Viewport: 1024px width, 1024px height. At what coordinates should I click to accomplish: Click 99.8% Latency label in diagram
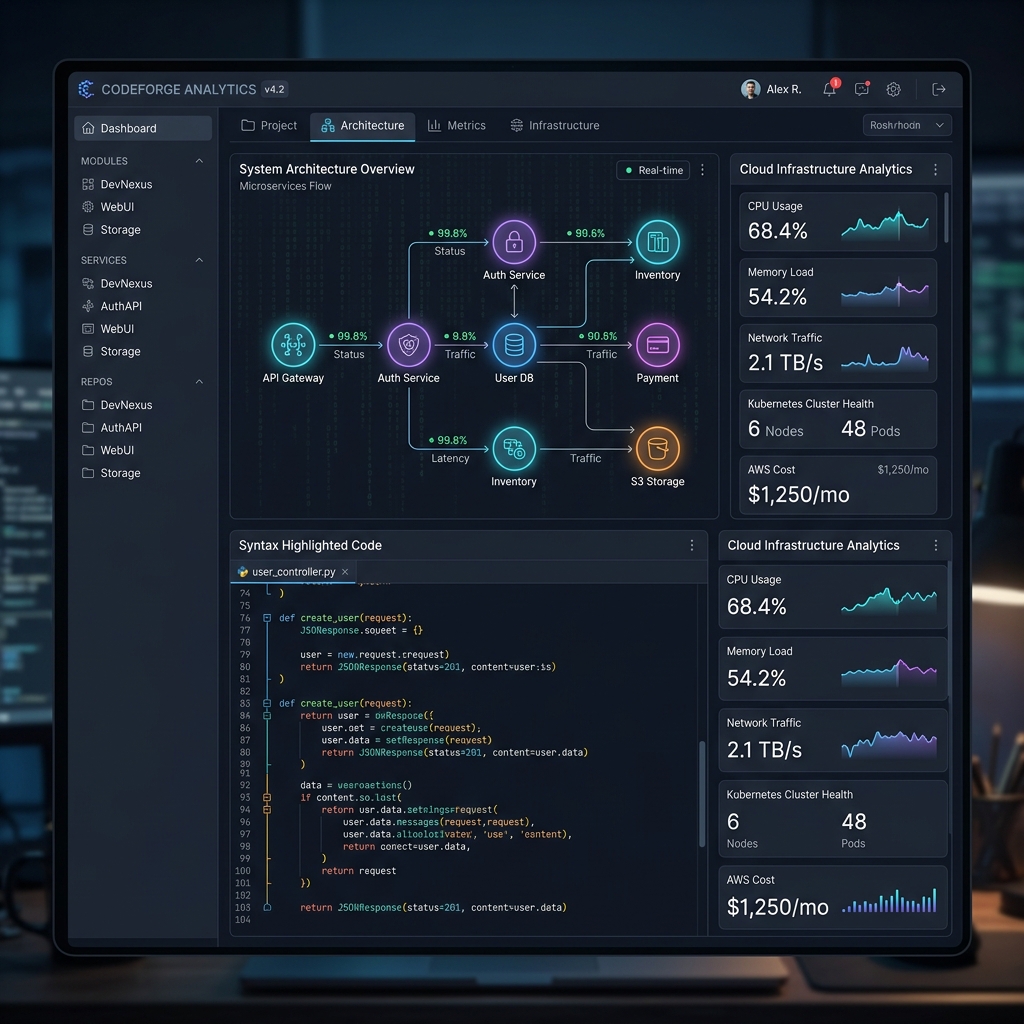[x=449, y=449]
